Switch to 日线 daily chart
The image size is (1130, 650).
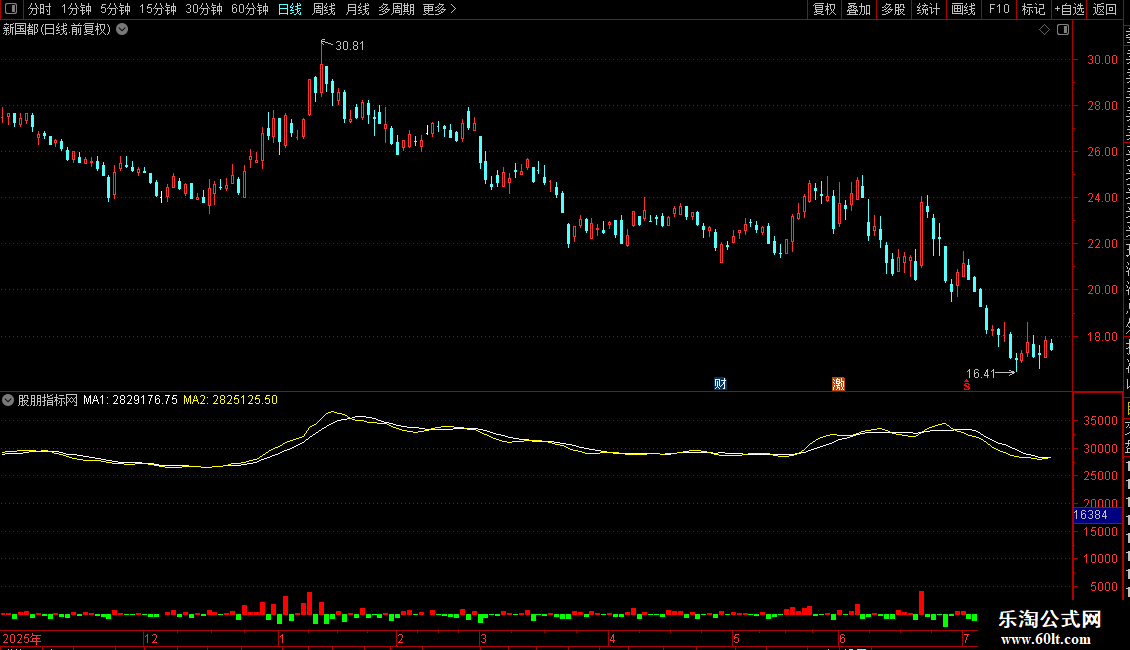(290, 9)
